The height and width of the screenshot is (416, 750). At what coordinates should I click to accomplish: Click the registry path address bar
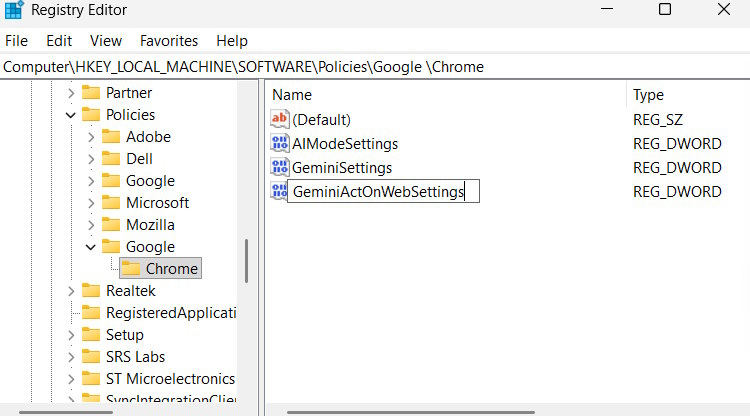375,67
